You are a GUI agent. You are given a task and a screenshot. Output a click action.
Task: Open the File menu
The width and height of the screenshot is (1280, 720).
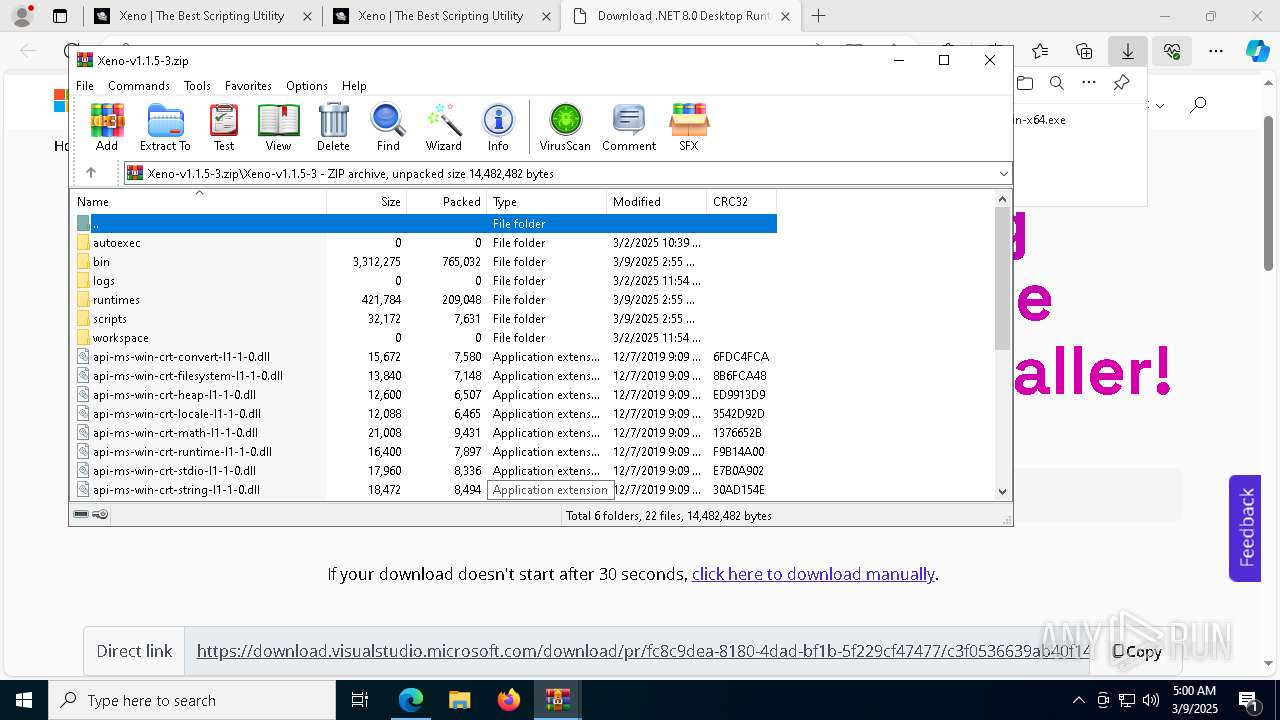click(x=85, y=86)
